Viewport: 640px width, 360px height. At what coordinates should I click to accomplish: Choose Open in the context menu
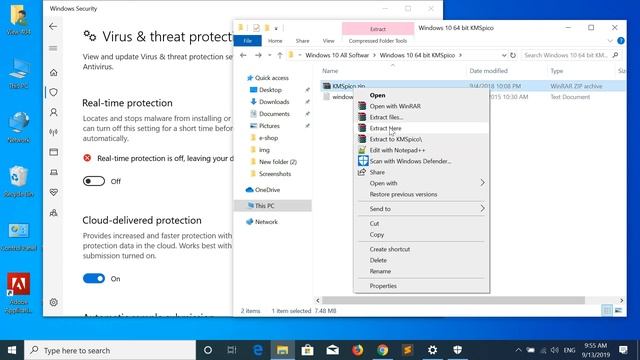pyautogui.click(x=421, y=95)
